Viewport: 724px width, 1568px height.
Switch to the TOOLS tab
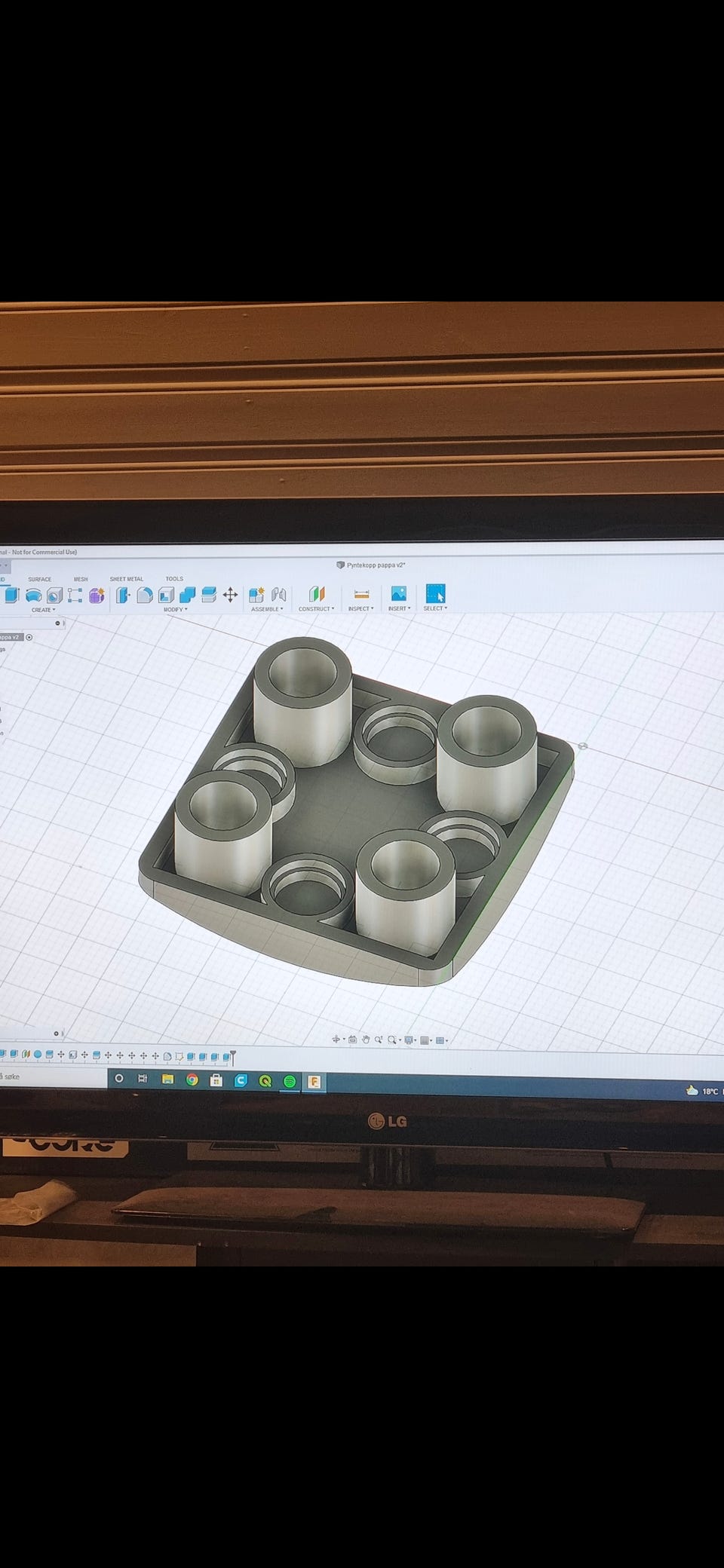(x=174, y=578)
